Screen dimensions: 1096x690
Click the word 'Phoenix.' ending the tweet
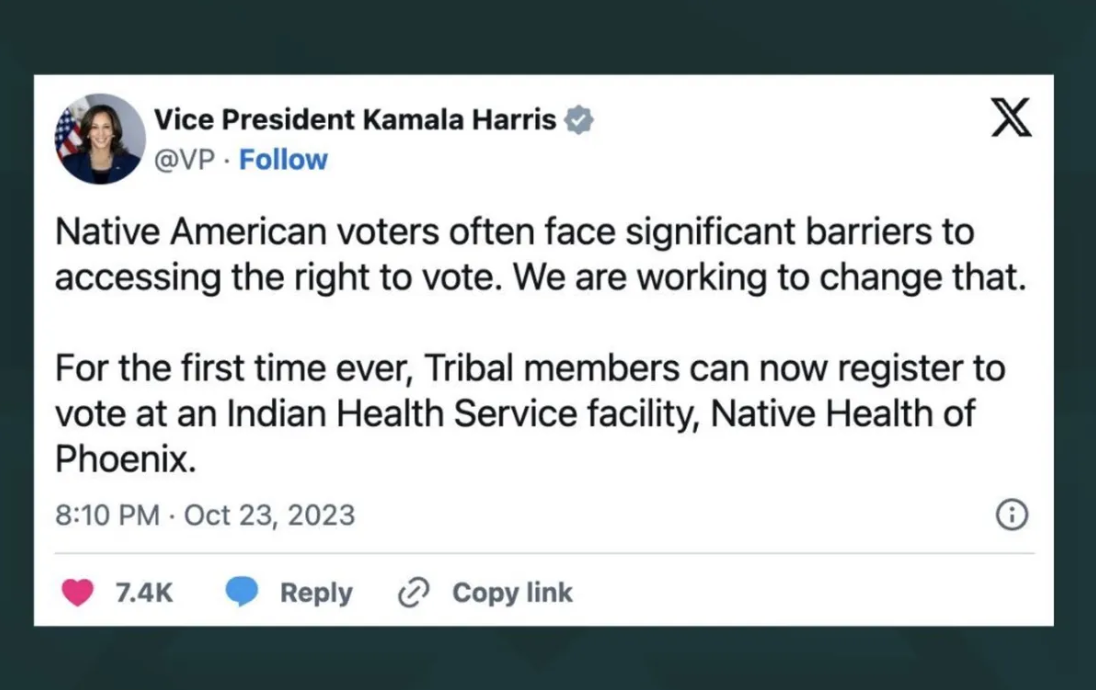(126, 459)
